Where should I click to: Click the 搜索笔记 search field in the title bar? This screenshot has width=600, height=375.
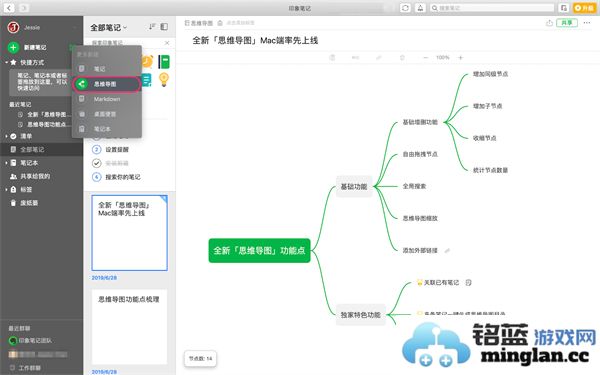(x=492, y=8)
